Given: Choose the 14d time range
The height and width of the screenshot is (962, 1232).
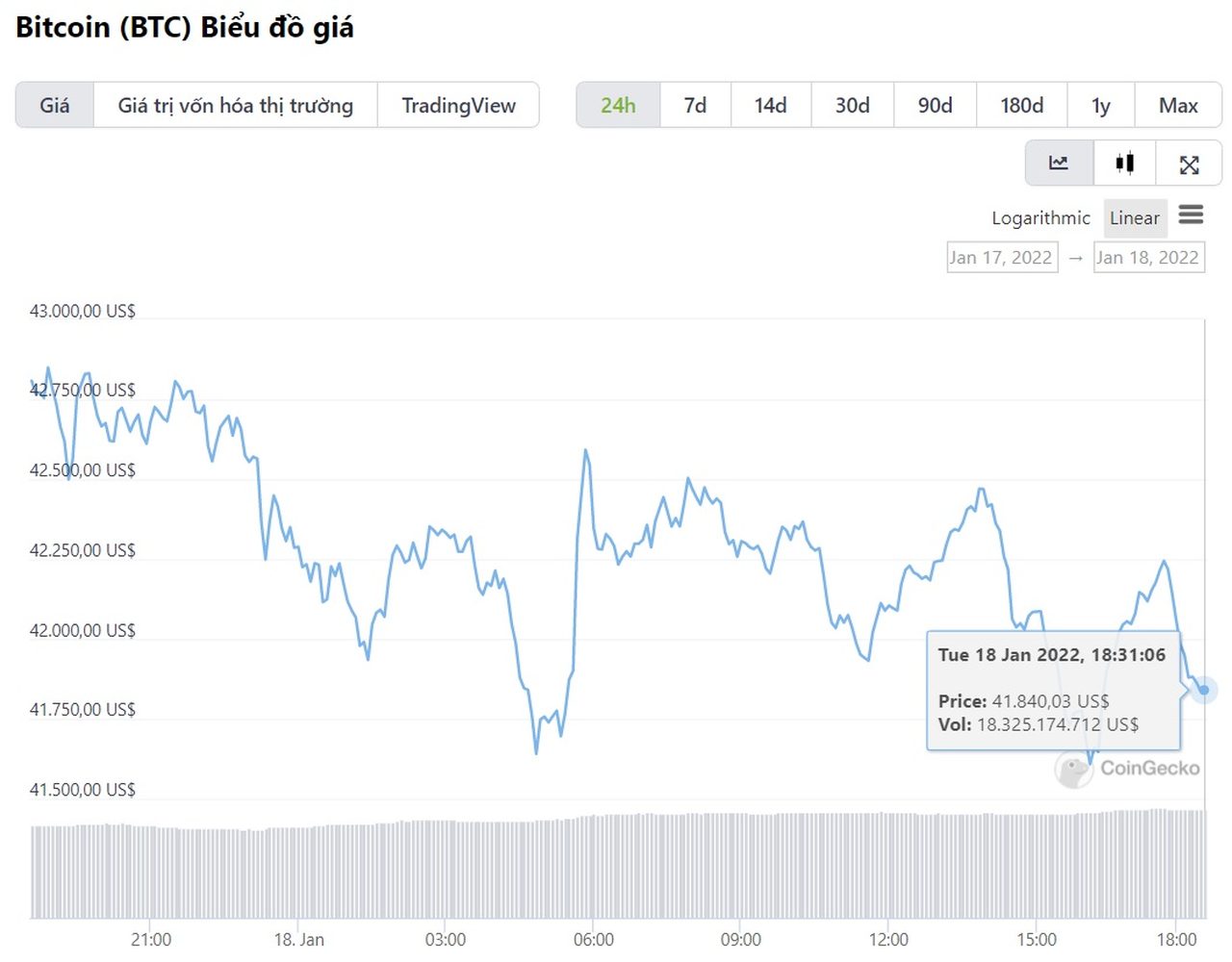Looking at the screenshot, I should coord(770,105).
